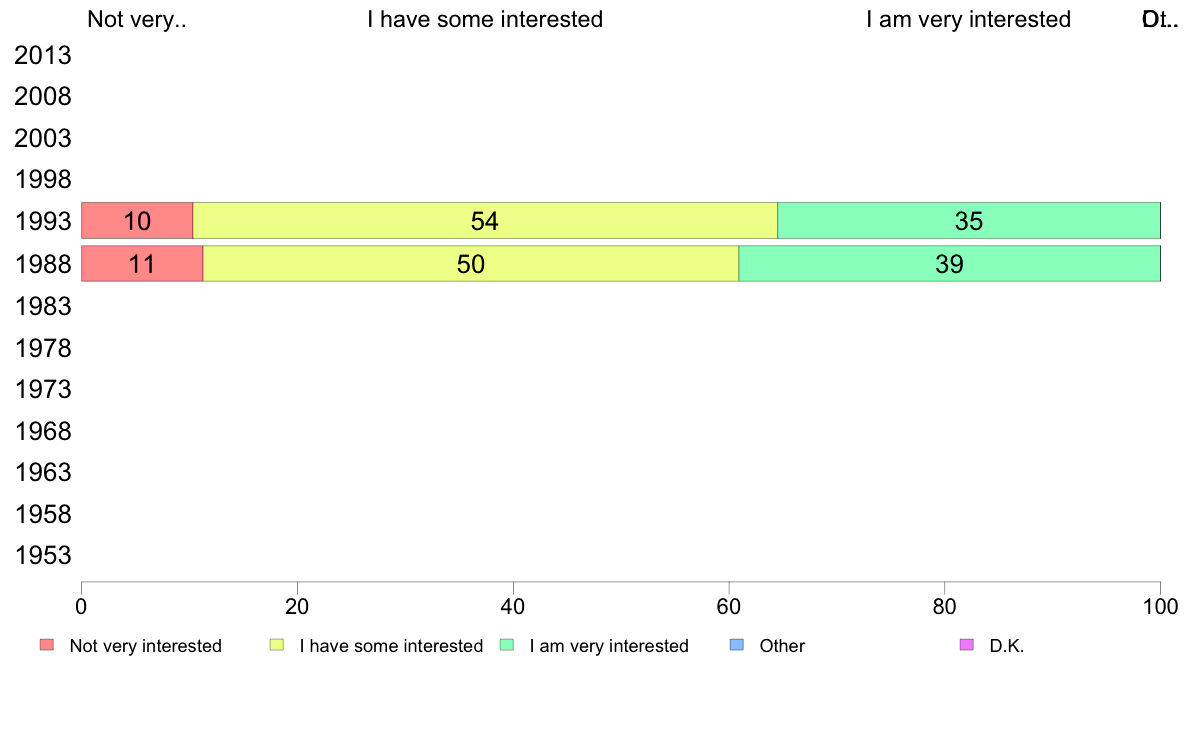Click the 2013 year label
This screenshot has height=736, width=1188.
(42, 55)
